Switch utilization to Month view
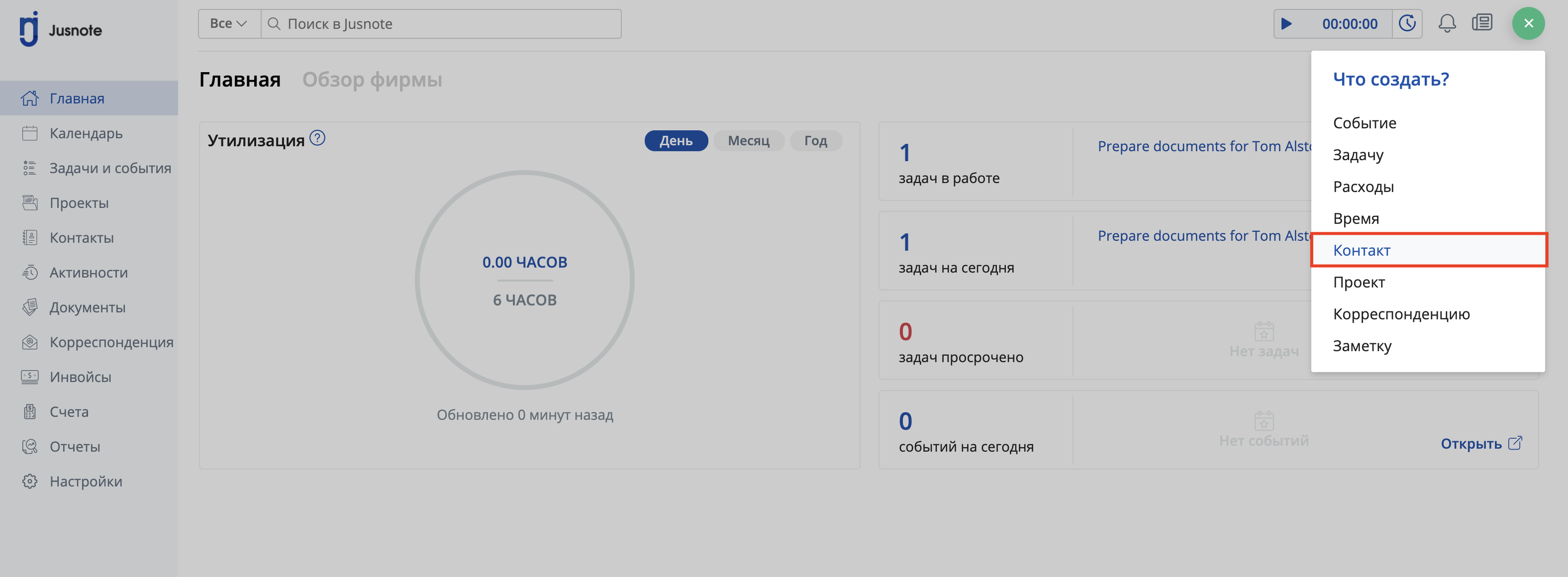The width and height of the screenshot is (1568, 577). 748,141
